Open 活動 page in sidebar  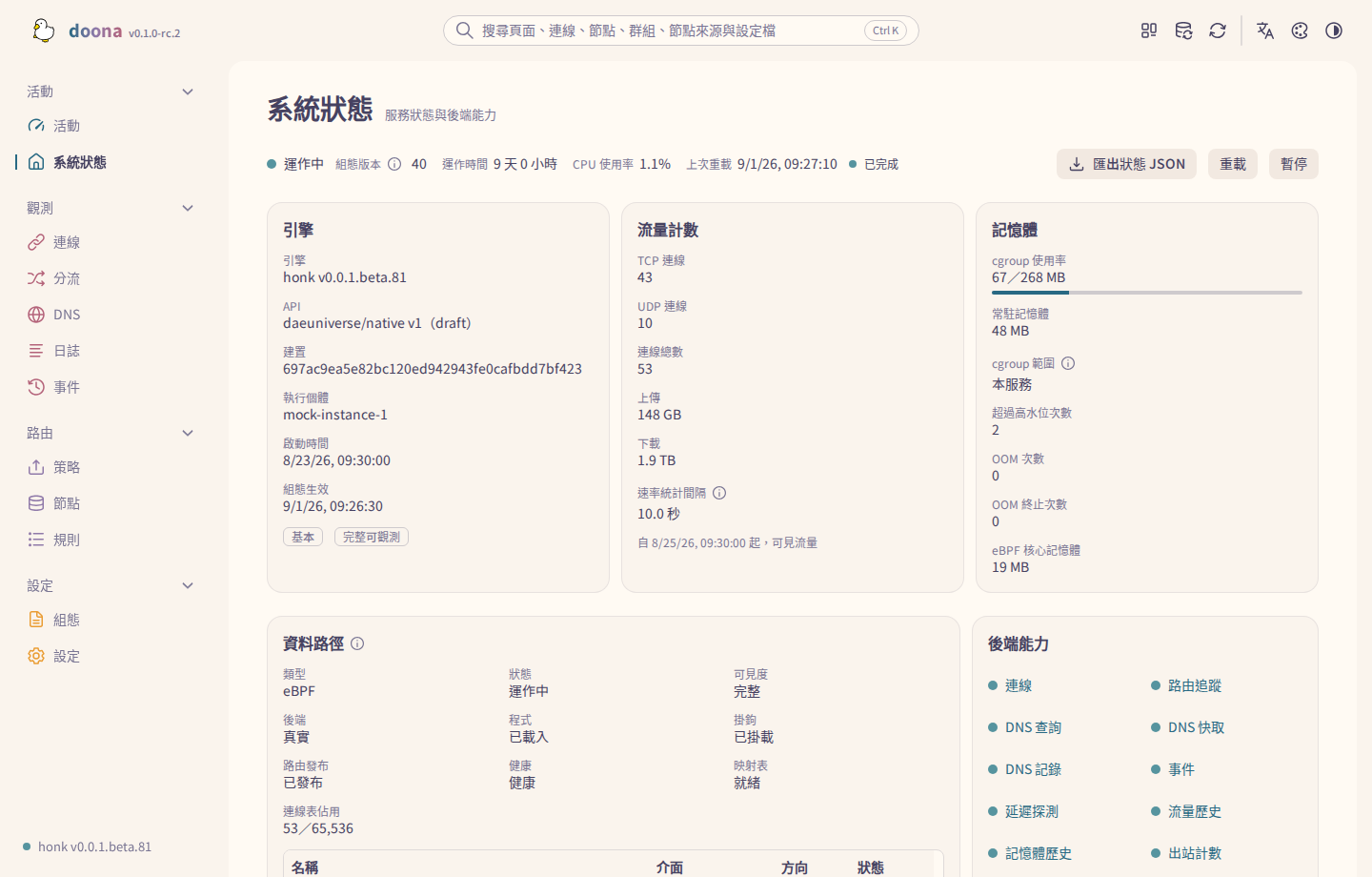pos(111,126)
